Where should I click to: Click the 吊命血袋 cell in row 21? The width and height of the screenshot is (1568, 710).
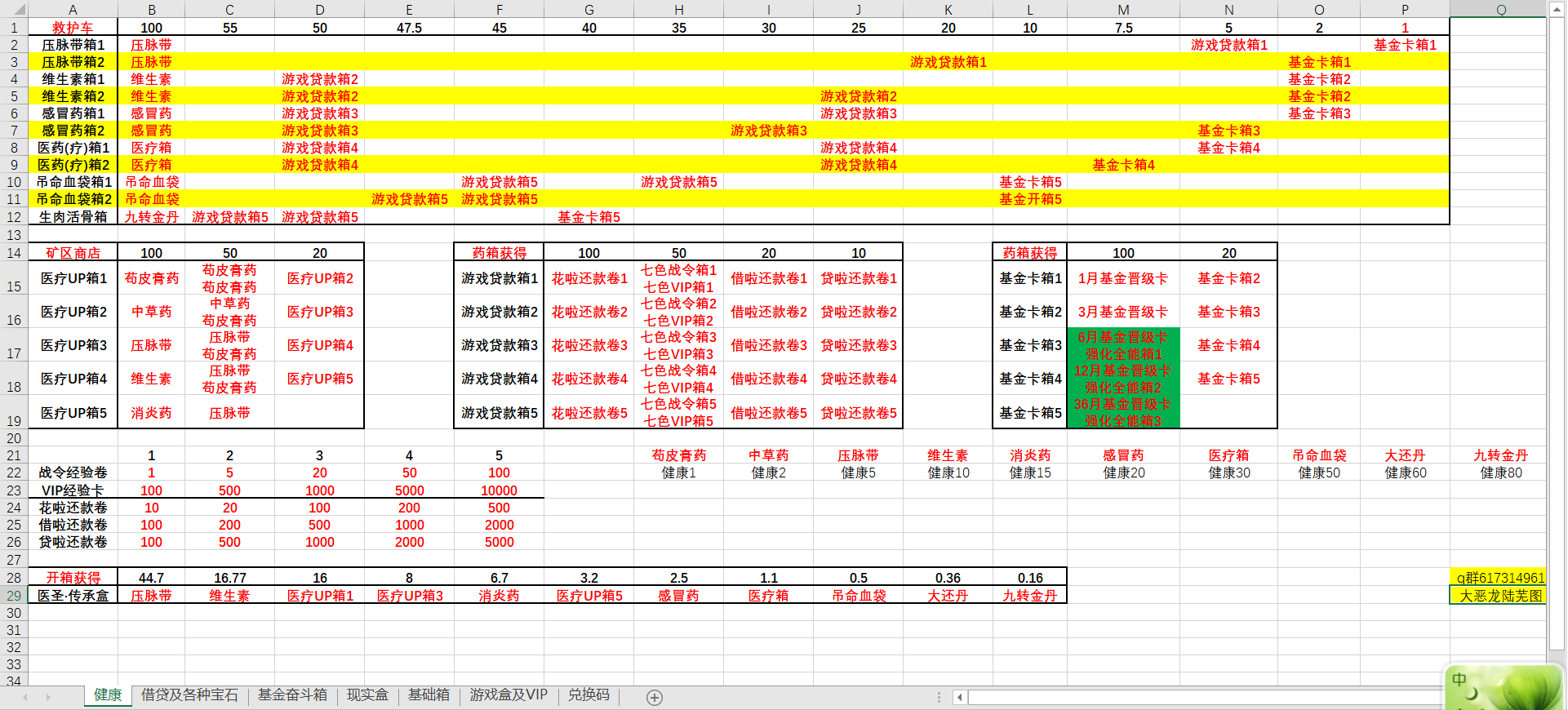click(1319, 455)
